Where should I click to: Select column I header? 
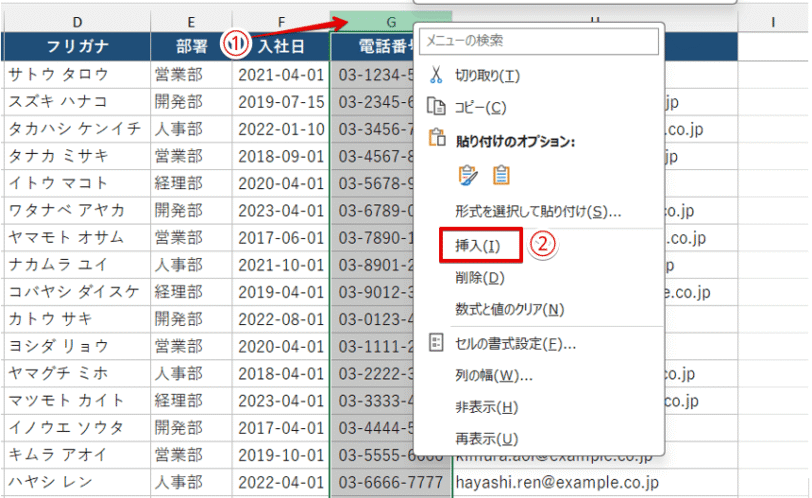[x=773, y=22]
